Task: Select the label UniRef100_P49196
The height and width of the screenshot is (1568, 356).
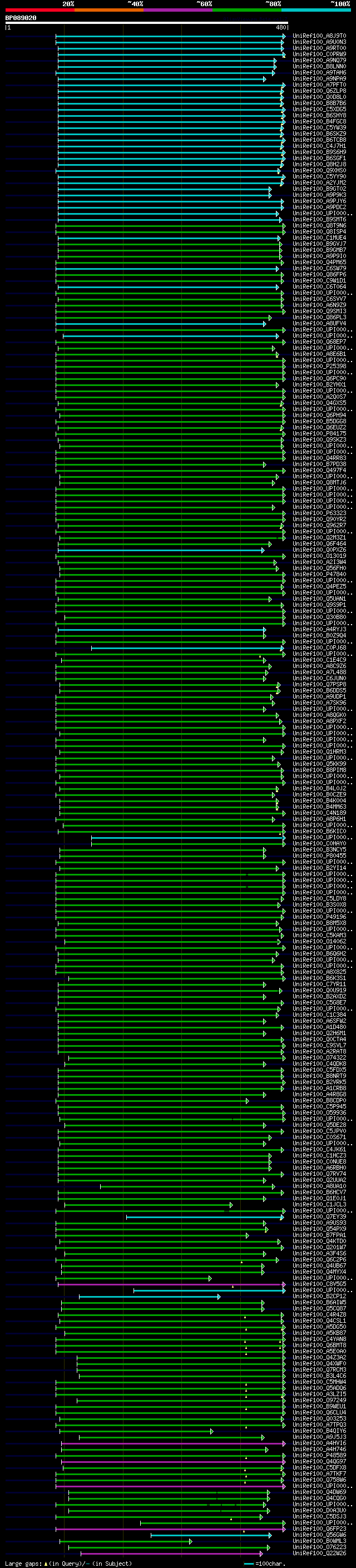Action: coord(319,917)
